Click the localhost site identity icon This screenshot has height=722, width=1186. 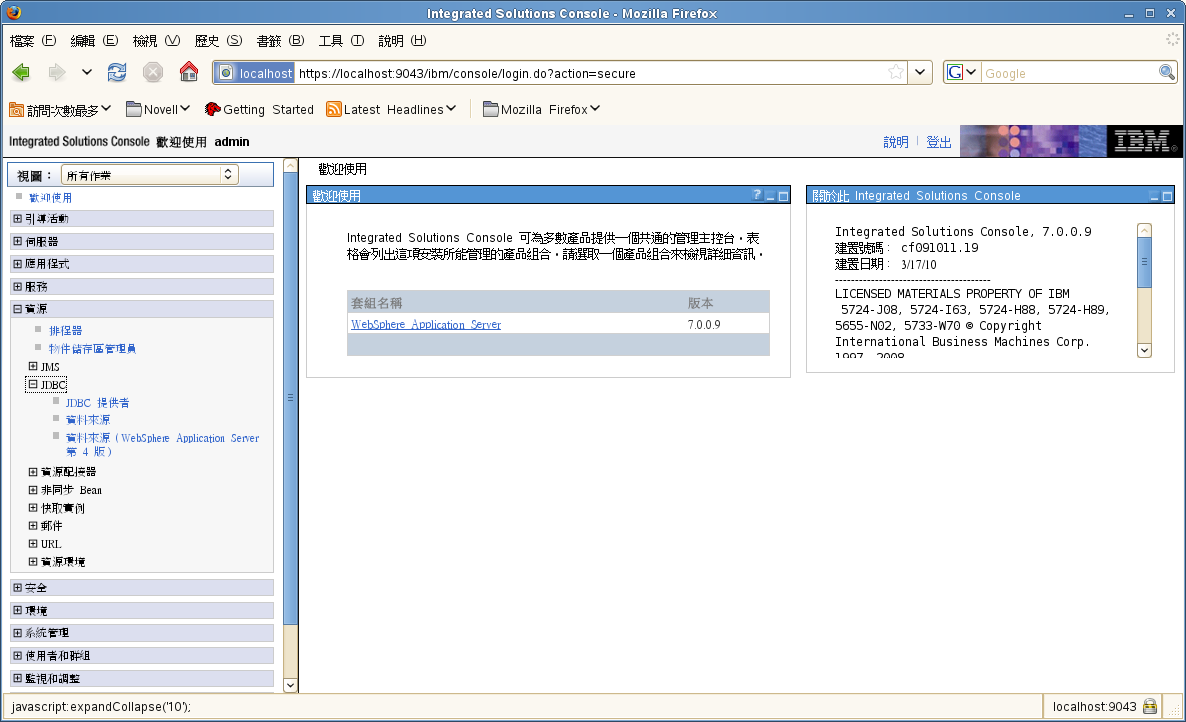click(255, 73)
